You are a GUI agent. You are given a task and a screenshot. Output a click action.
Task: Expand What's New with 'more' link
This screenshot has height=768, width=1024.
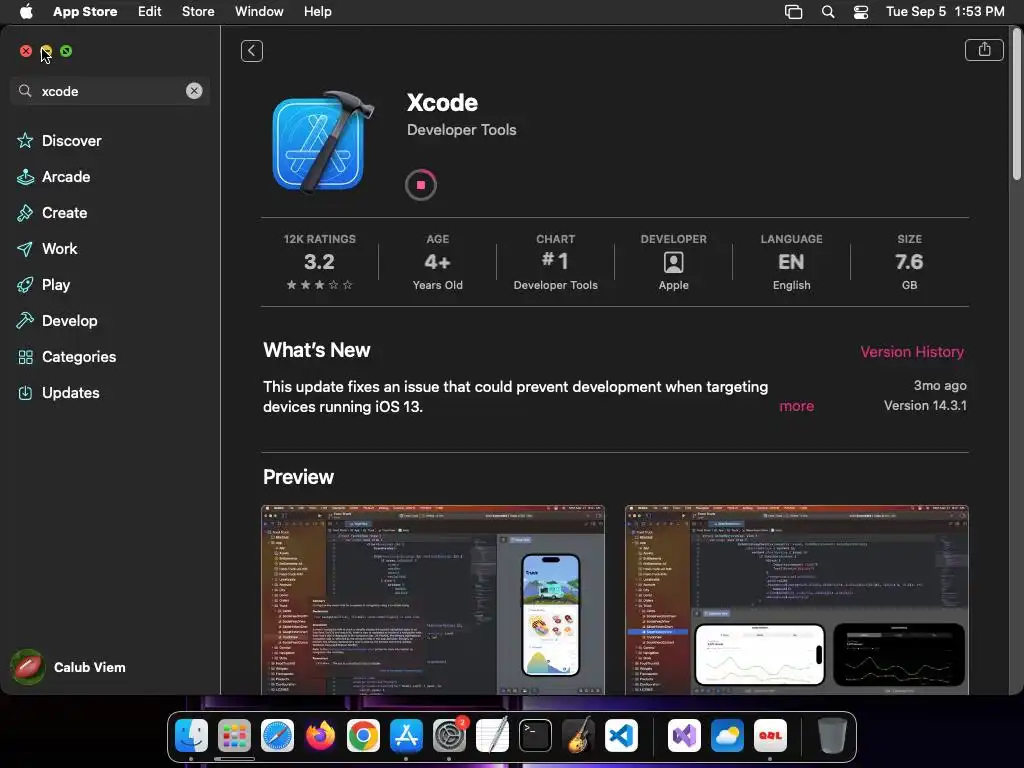796,406
